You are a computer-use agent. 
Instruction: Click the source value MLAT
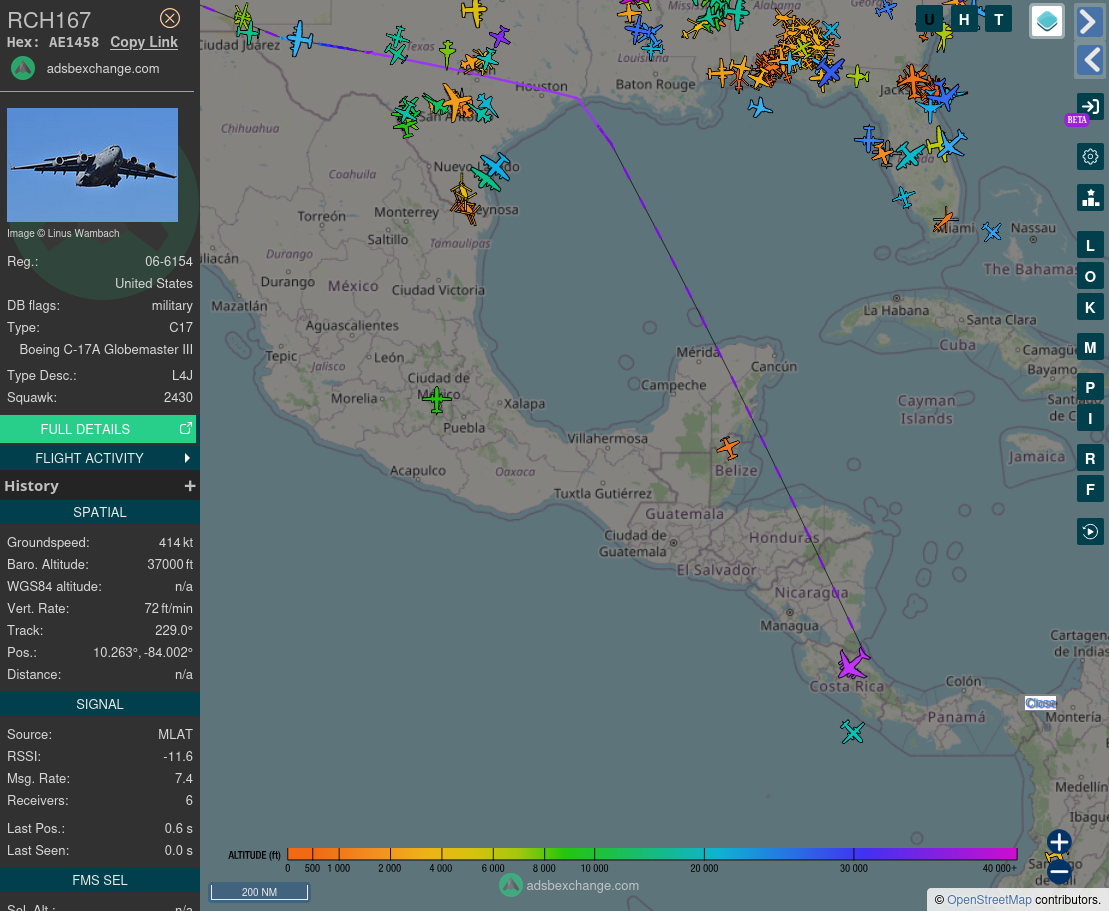click(175, 734)
